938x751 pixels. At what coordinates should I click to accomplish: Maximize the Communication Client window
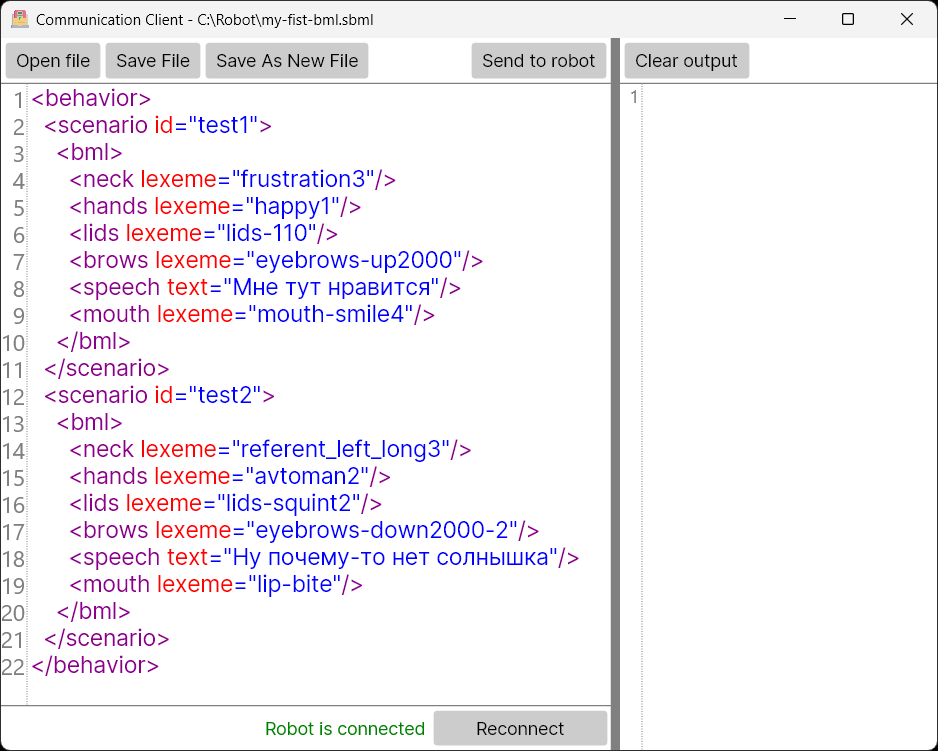pyautogui.click(x=848, y=19)
